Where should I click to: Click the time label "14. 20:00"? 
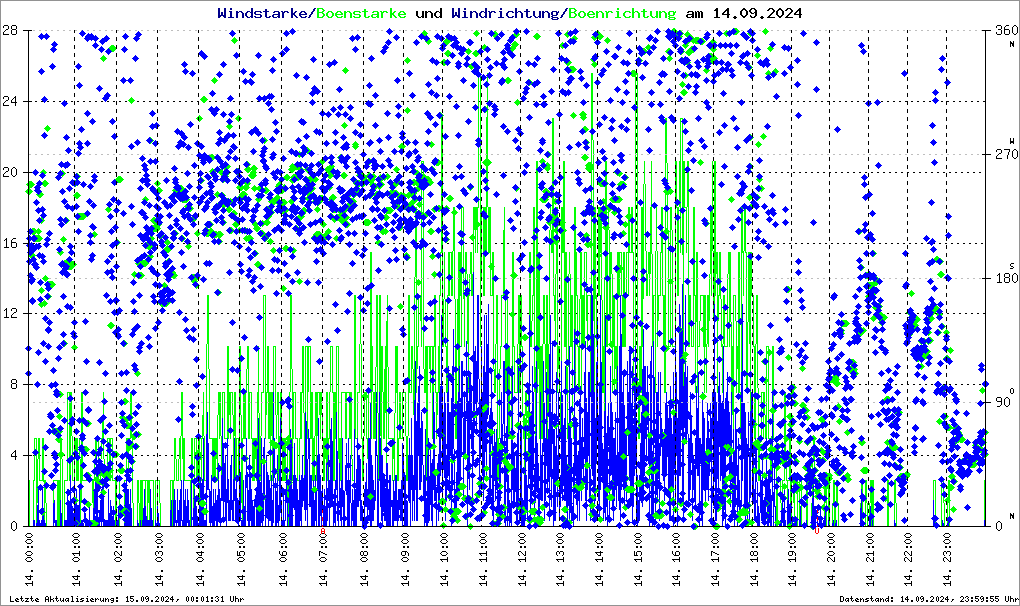(832, 560)
